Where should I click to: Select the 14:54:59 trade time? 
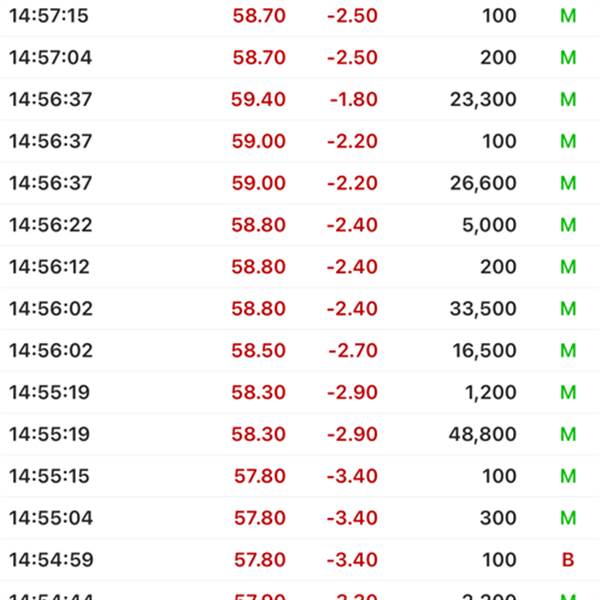tap(50, 560)
